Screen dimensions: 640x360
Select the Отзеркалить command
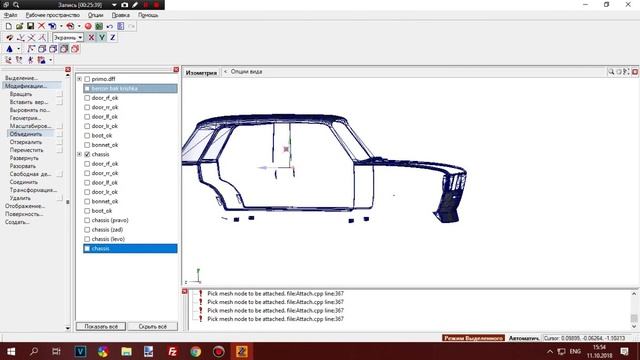pos(26,142)
